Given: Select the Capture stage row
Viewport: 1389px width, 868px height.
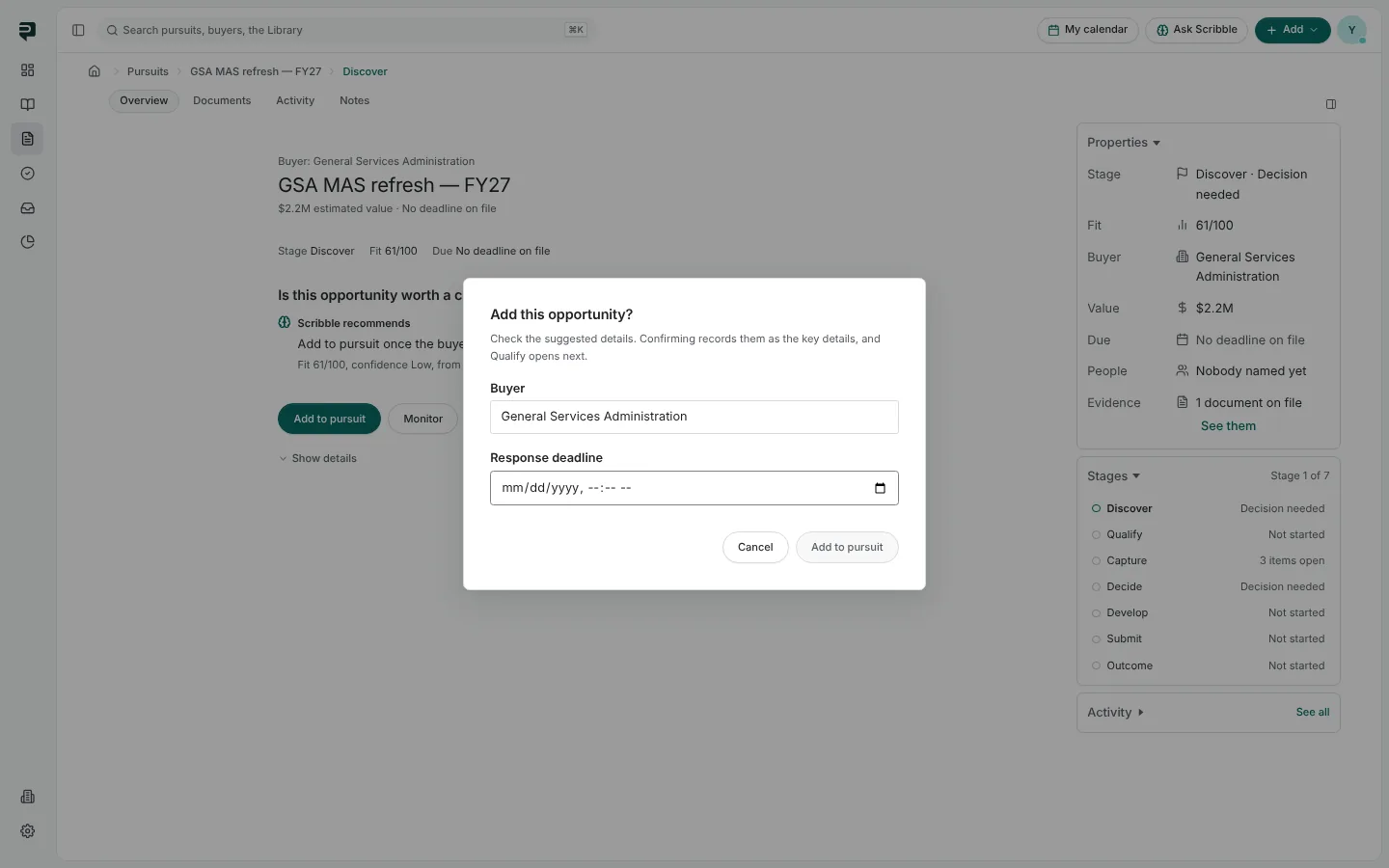Looking at the screenshot, I should point(1208,560).
